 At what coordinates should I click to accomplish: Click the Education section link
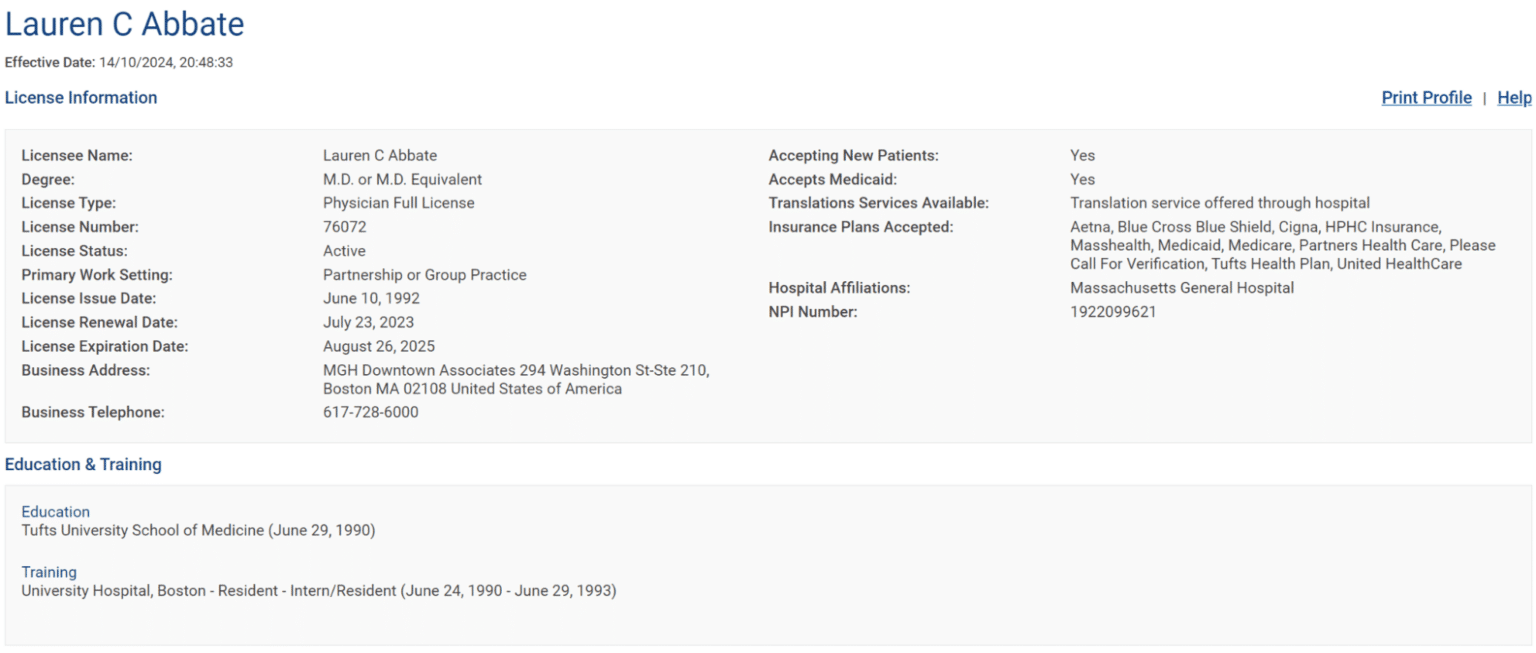55,511
